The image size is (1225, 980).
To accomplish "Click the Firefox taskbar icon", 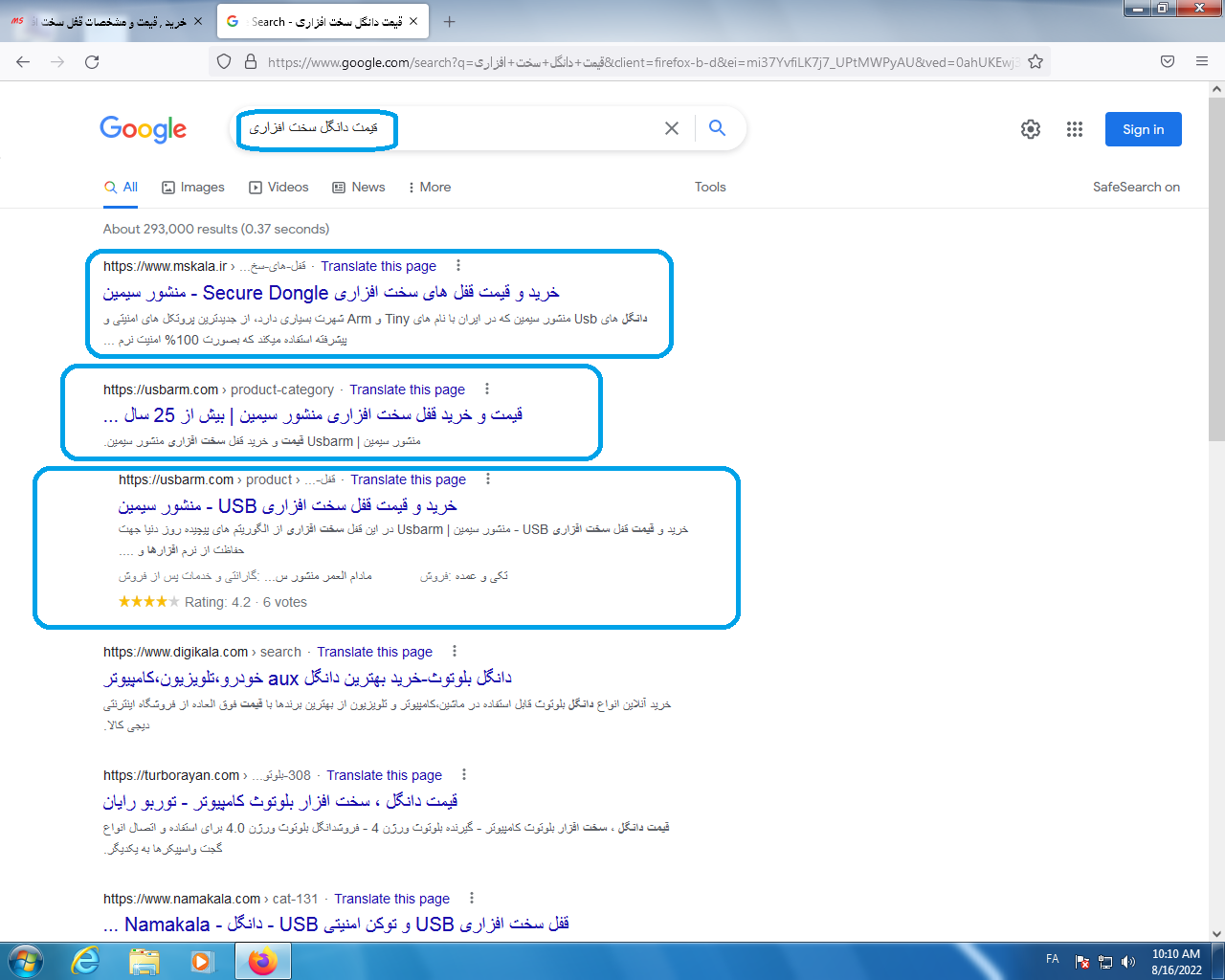I will click(262, 961).
